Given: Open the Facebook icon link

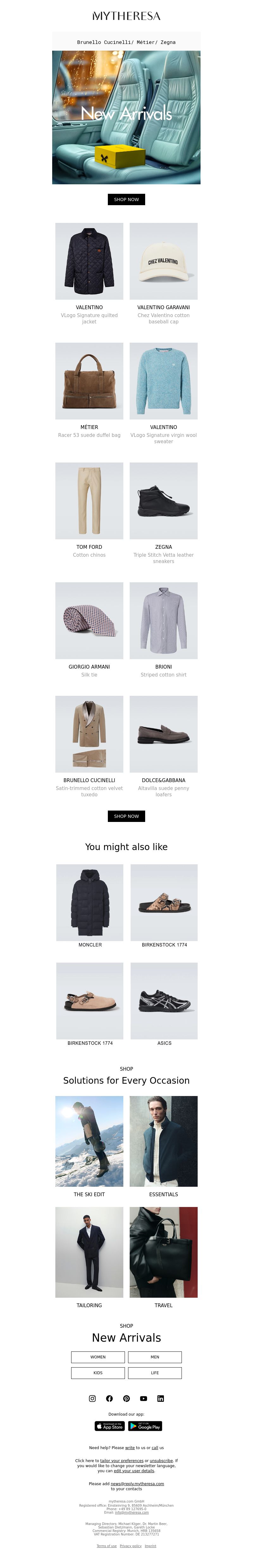Looking at the screenshot, I should (109, 1399).
